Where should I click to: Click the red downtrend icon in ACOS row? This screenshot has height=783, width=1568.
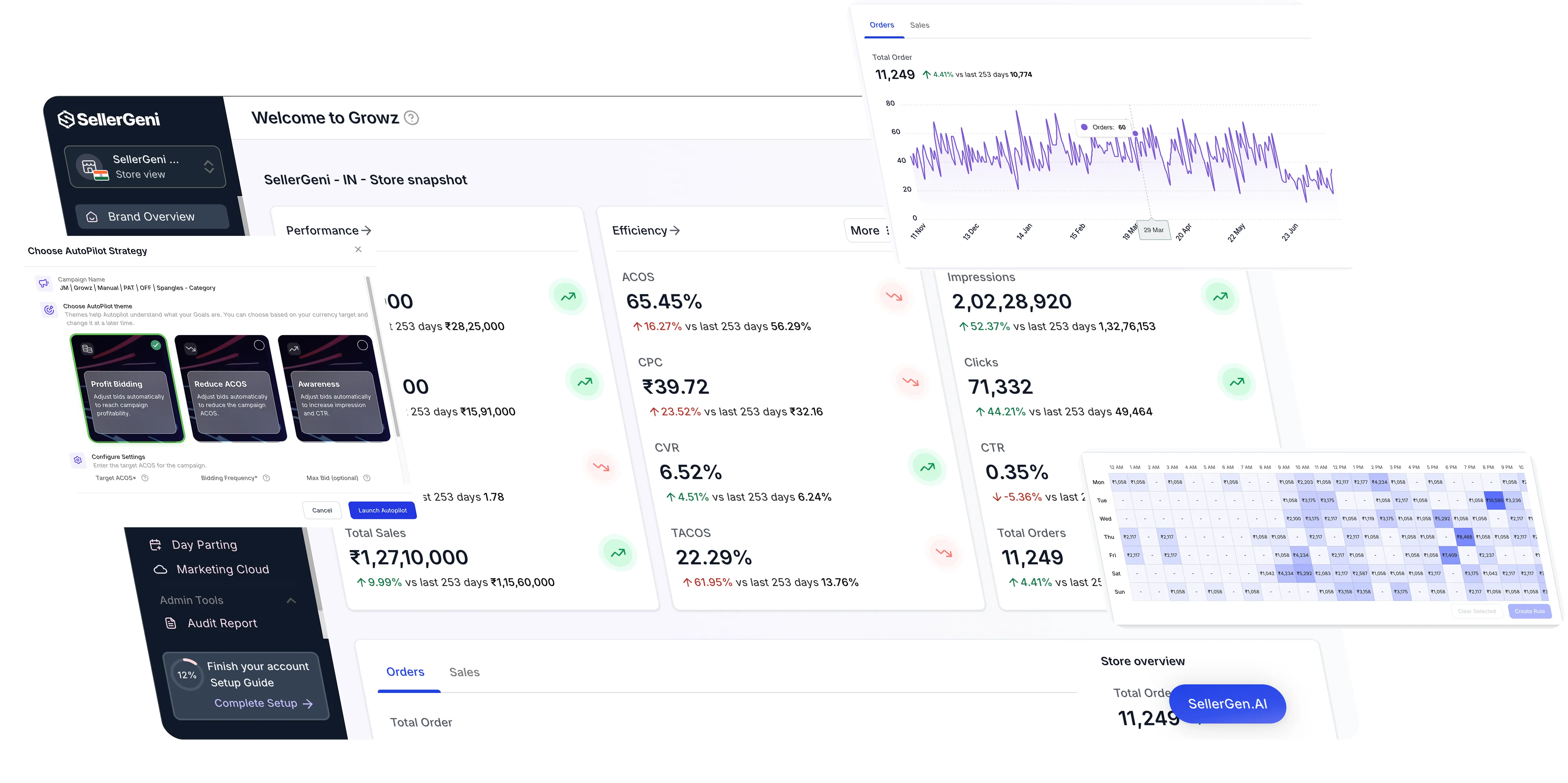pyautogui.click(x=894, y=297)
